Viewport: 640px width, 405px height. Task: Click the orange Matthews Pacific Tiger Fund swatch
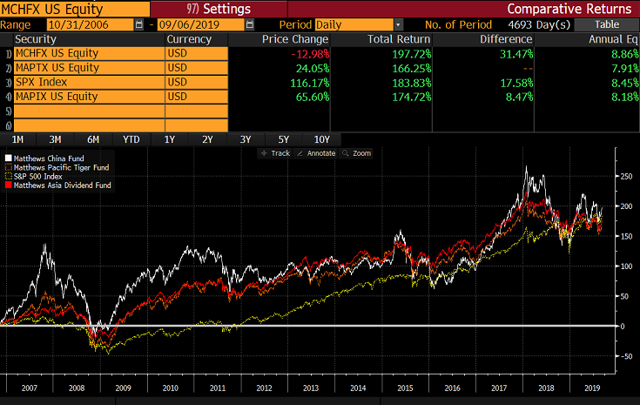8,167
